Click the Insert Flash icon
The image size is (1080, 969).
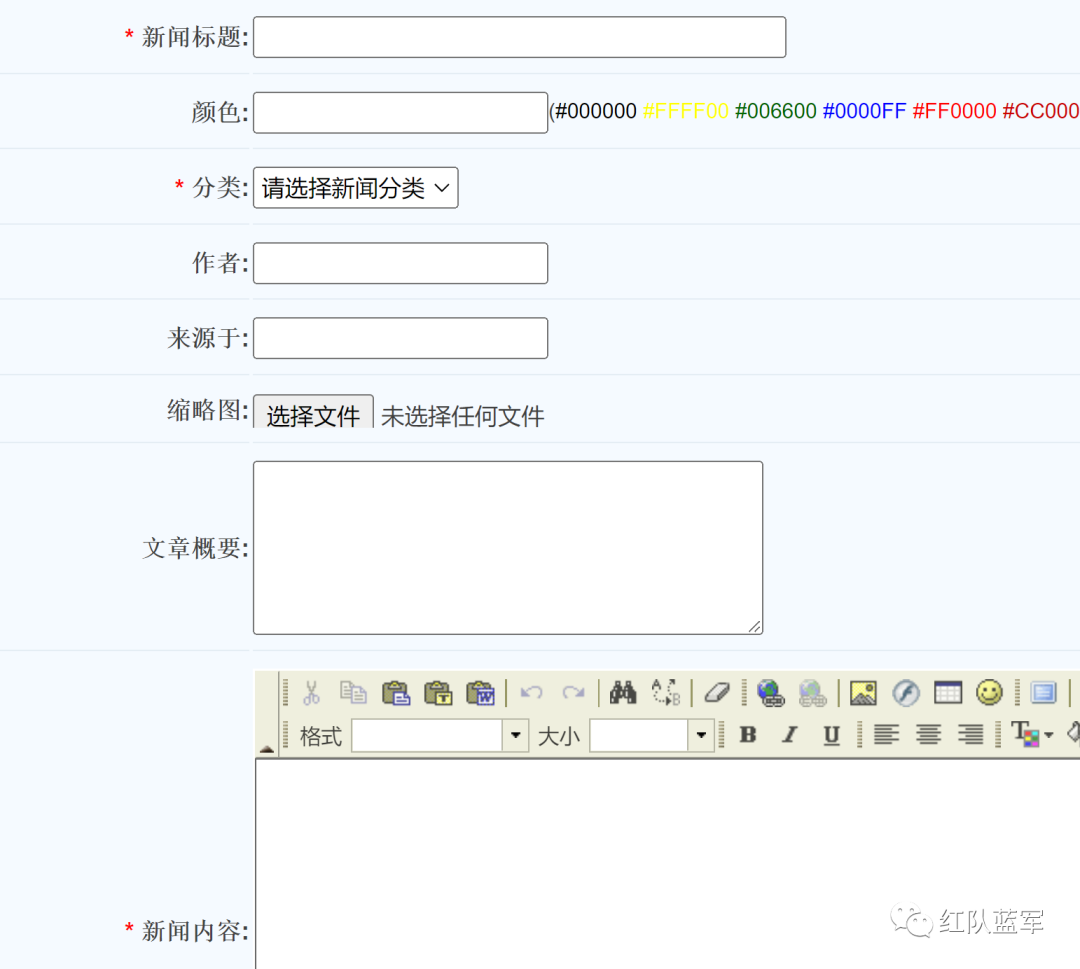point(905,692)
